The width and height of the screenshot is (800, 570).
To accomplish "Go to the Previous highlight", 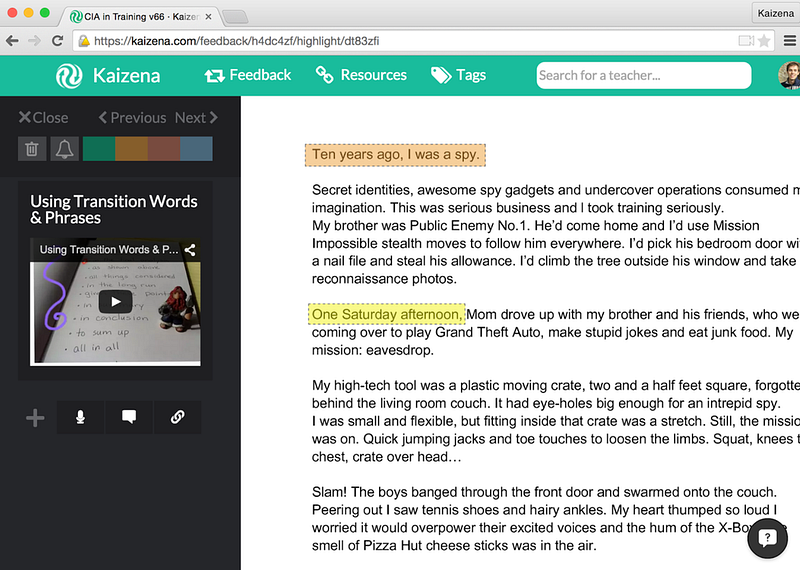I will (132, 117).
